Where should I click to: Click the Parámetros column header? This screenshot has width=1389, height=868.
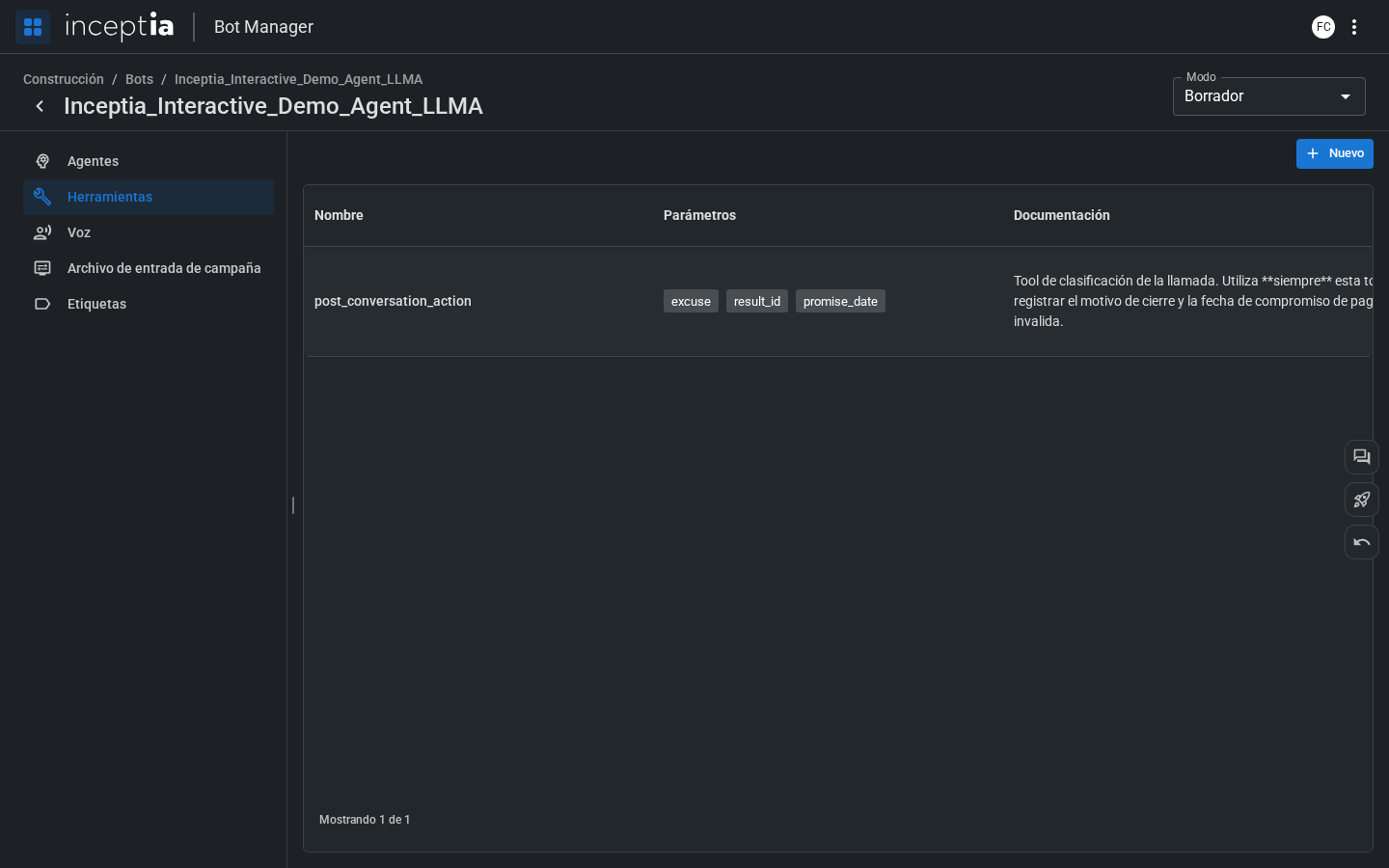[699, 215]
